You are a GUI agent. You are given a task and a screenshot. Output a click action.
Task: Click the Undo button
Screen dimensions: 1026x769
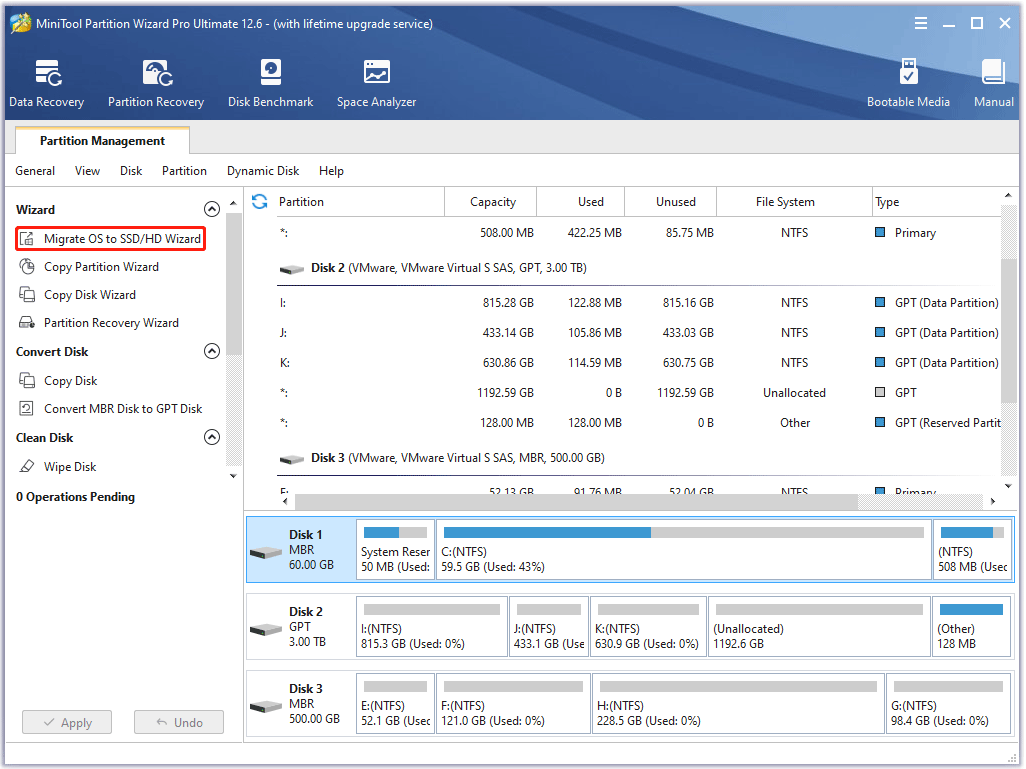179,723
